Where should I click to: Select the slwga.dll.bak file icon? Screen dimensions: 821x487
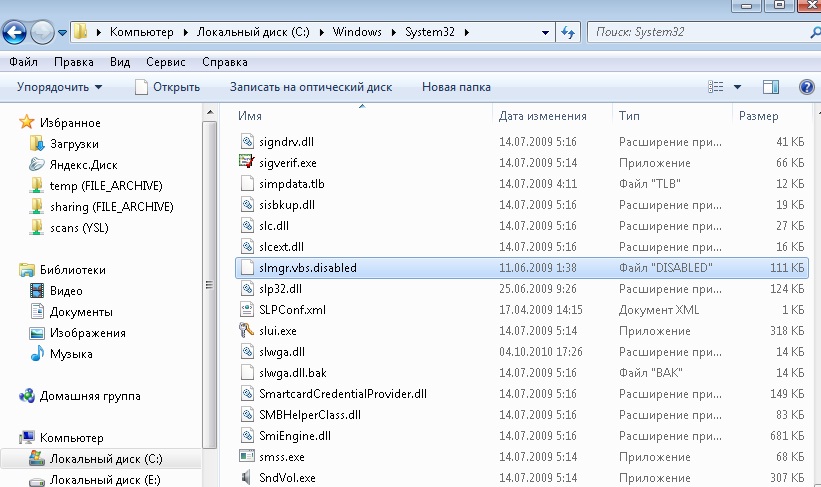point(247,372)
